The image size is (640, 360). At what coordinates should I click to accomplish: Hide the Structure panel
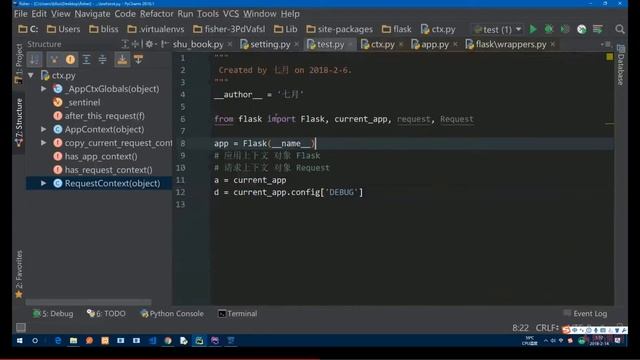click(164, 44)
